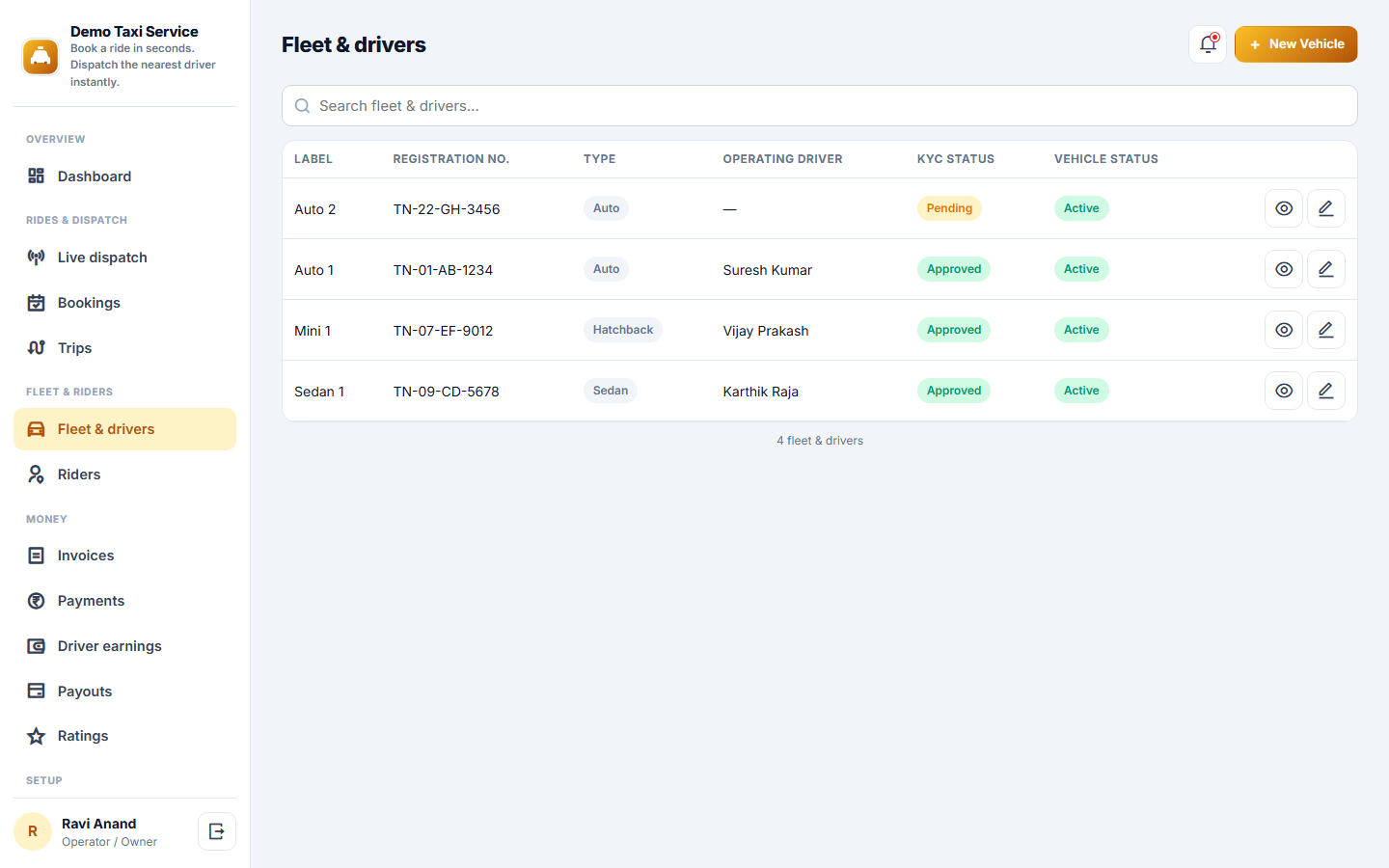Screen dimensions: 1389x868
Task: Click the Pending KYC badge for Auto 2
Action: [949, 208]
